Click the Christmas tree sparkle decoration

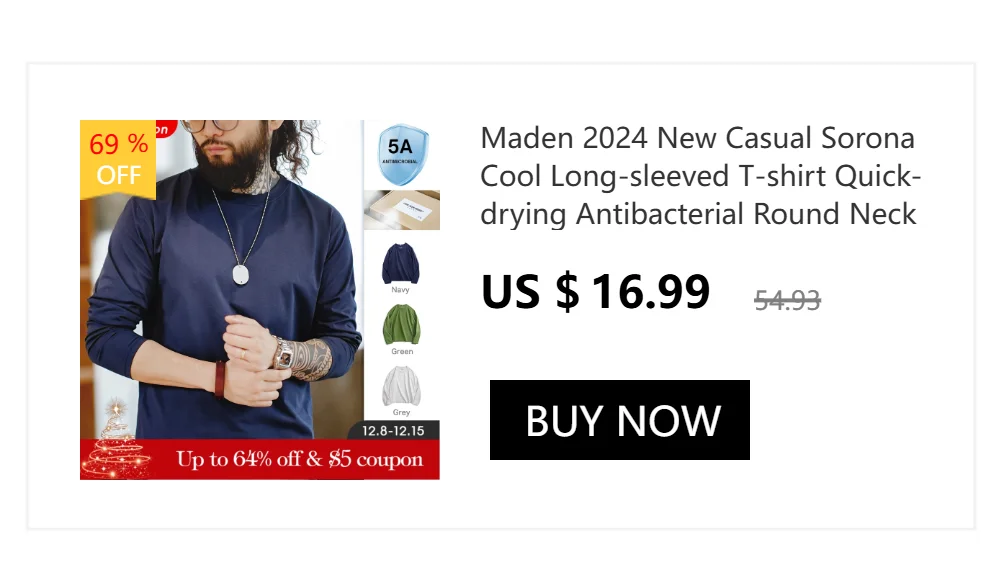coord(116,440)
